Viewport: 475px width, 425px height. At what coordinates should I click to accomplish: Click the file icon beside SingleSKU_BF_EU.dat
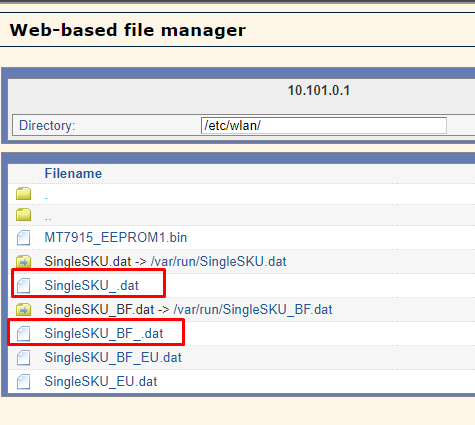tap(23, 358)
